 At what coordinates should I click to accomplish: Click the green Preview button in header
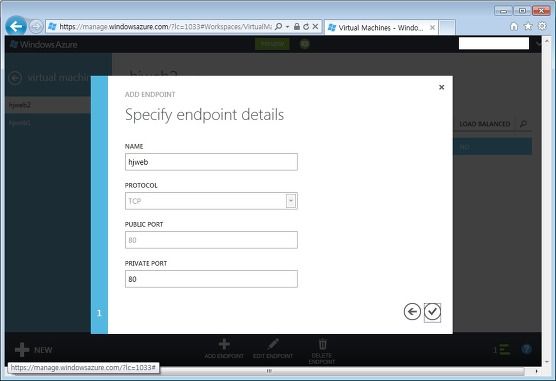[272, 44]
